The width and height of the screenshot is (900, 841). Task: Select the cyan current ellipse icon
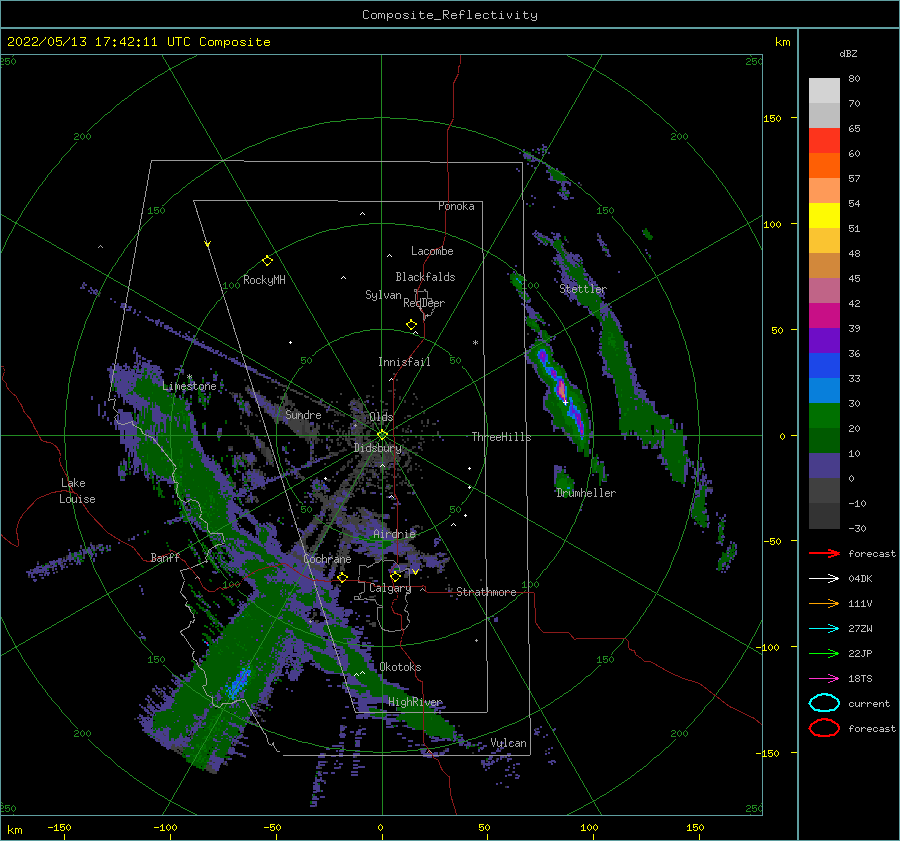pos(824,703)
